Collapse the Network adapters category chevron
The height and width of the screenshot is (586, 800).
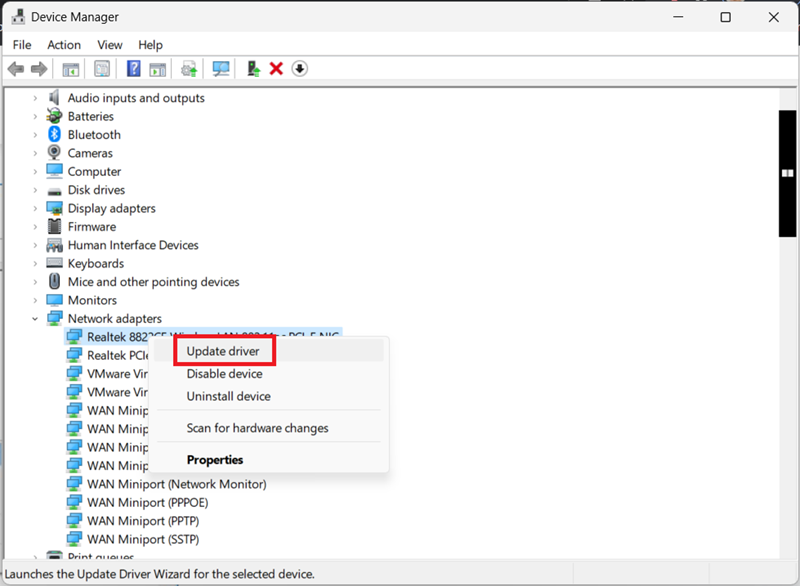coord(35,318)
